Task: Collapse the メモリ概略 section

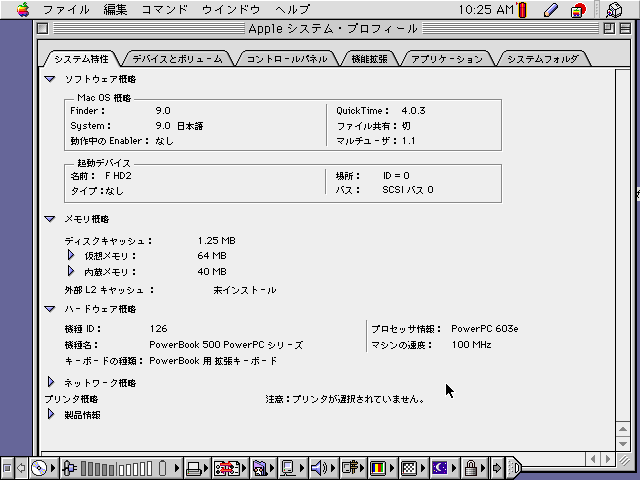Action: click(50, 219)
